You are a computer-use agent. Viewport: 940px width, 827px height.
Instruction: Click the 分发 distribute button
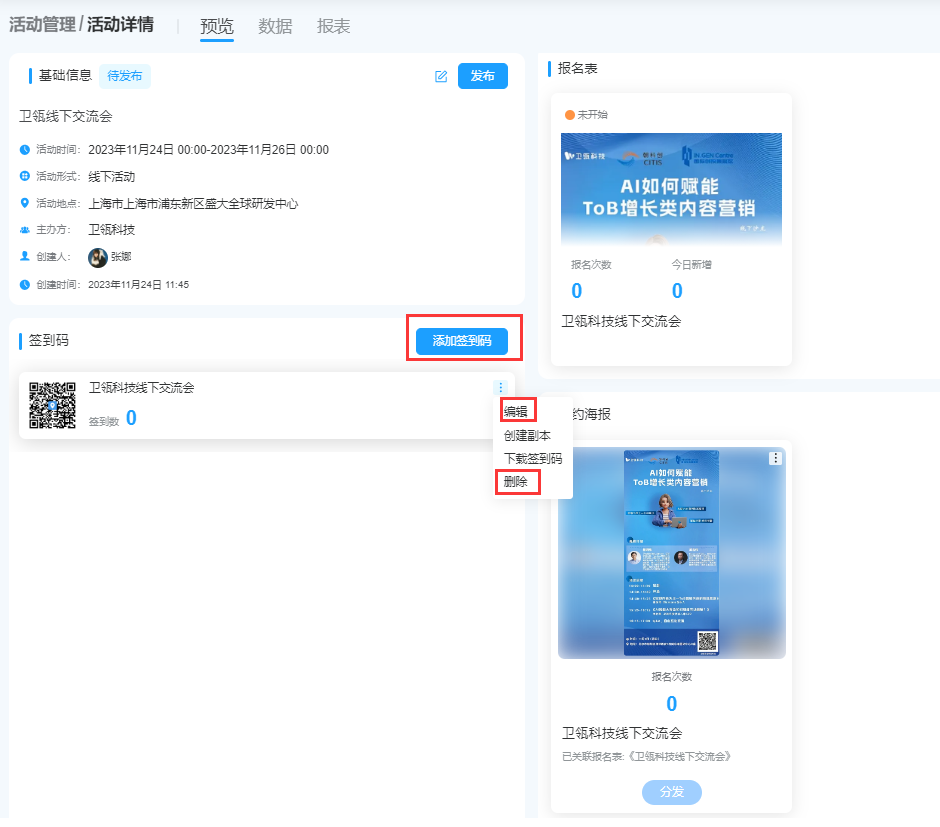[671, 792]
